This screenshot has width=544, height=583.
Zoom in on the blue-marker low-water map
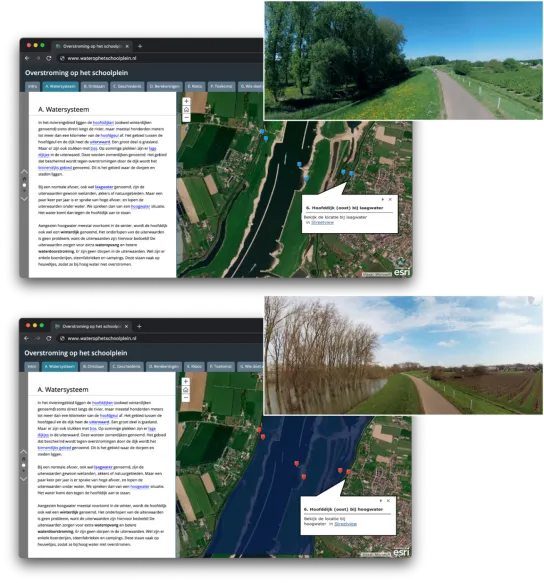coord(186,101)
